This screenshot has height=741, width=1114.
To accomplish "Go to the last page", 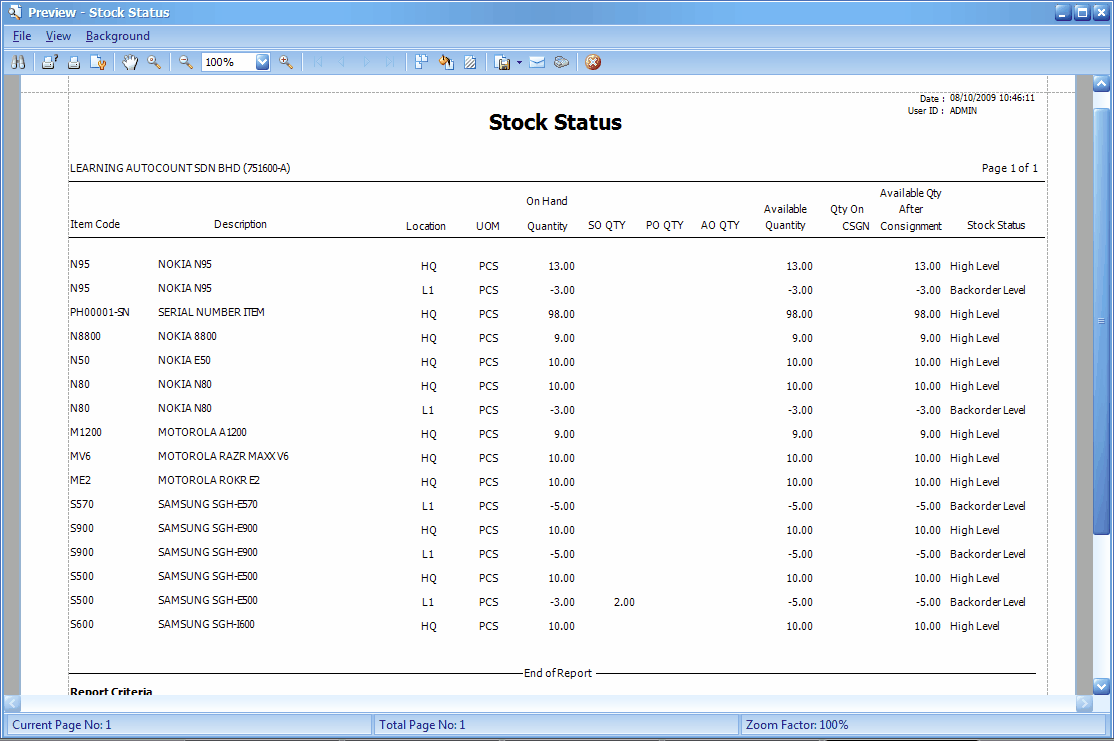I will 390,63.
